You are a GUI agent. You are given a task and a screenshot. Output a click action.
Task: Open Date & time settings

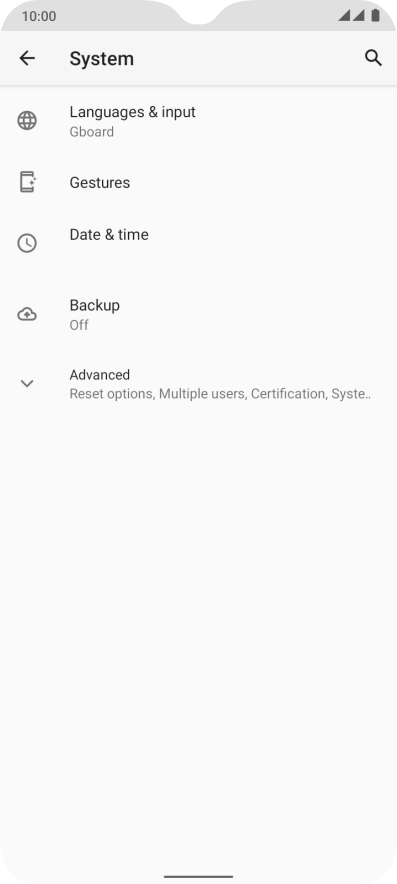[x=198, y=244]
